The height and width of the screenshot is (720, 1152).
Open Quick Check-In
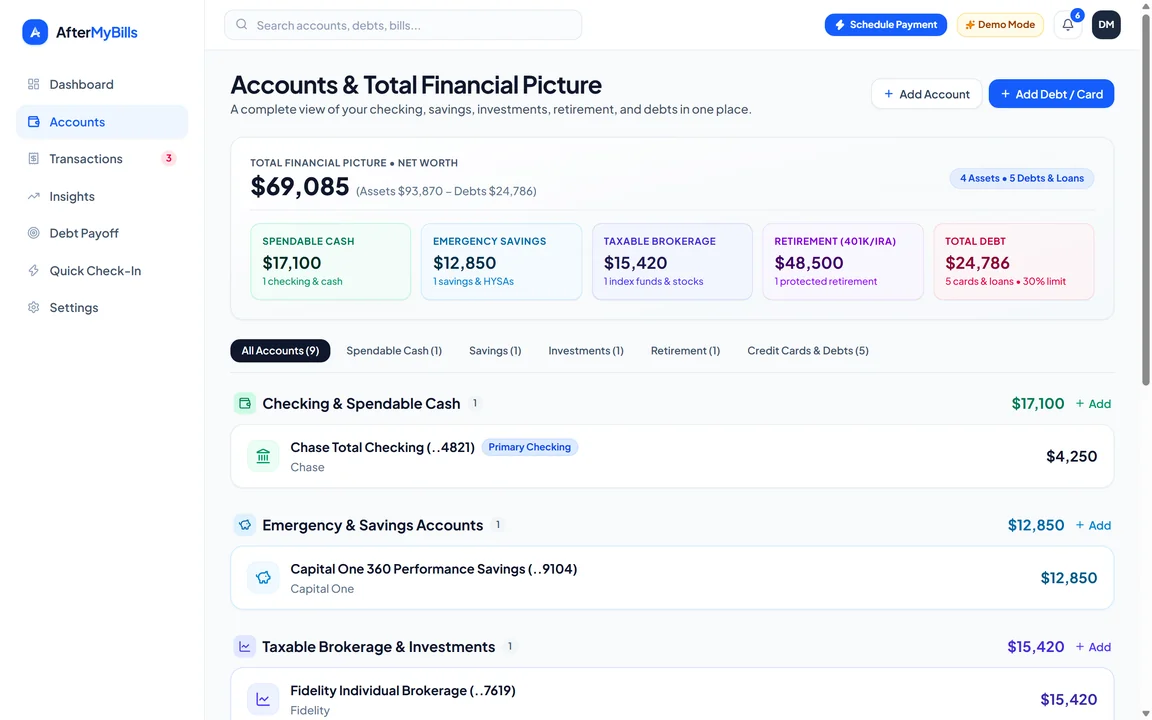pos(102,270)
